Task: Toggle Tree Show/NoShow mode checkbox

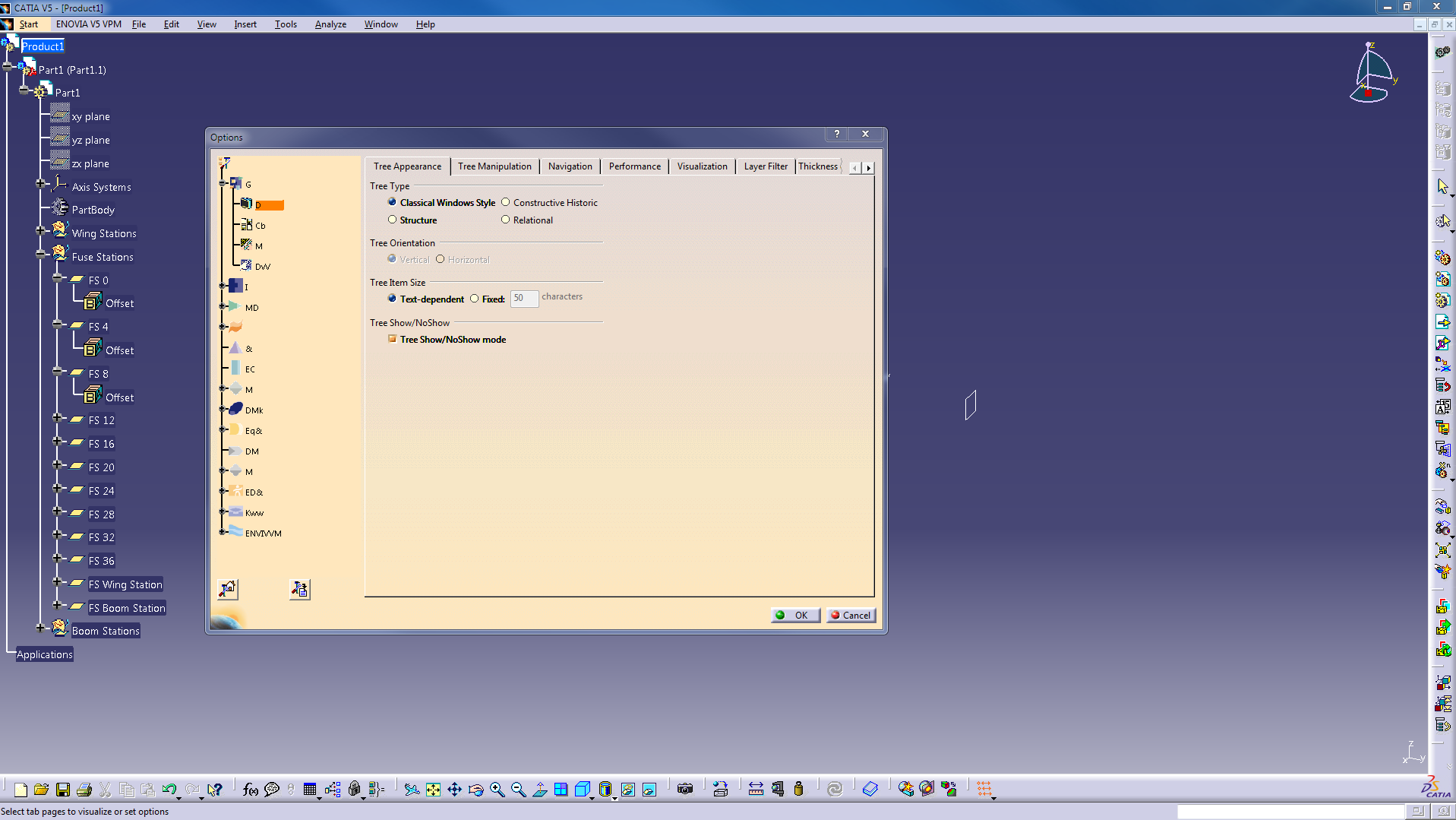Action: [393, 339]
